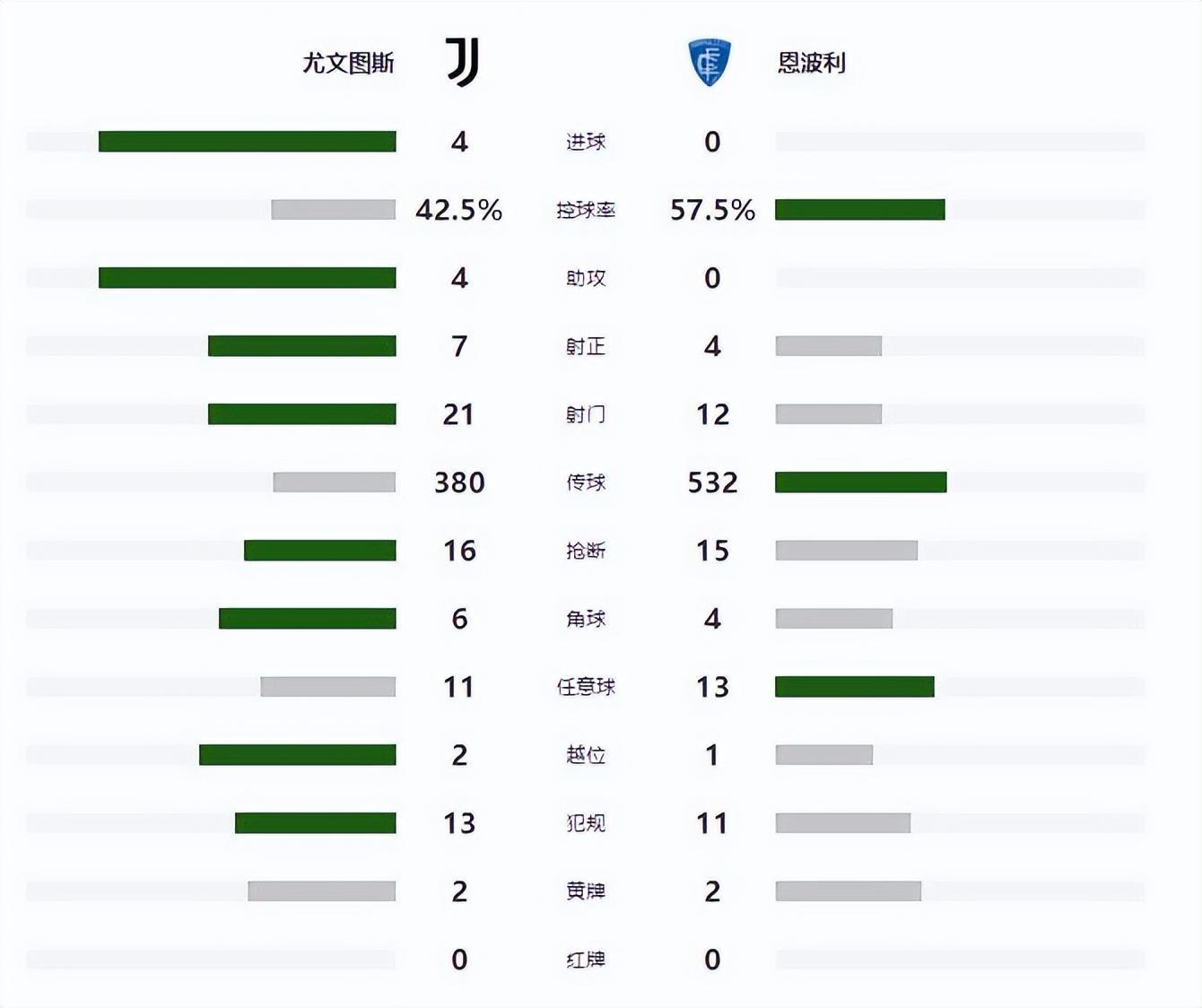Click Juventus green goals bar
The width and height of the screenshot is (1202, 1008).
pos(247,142)
